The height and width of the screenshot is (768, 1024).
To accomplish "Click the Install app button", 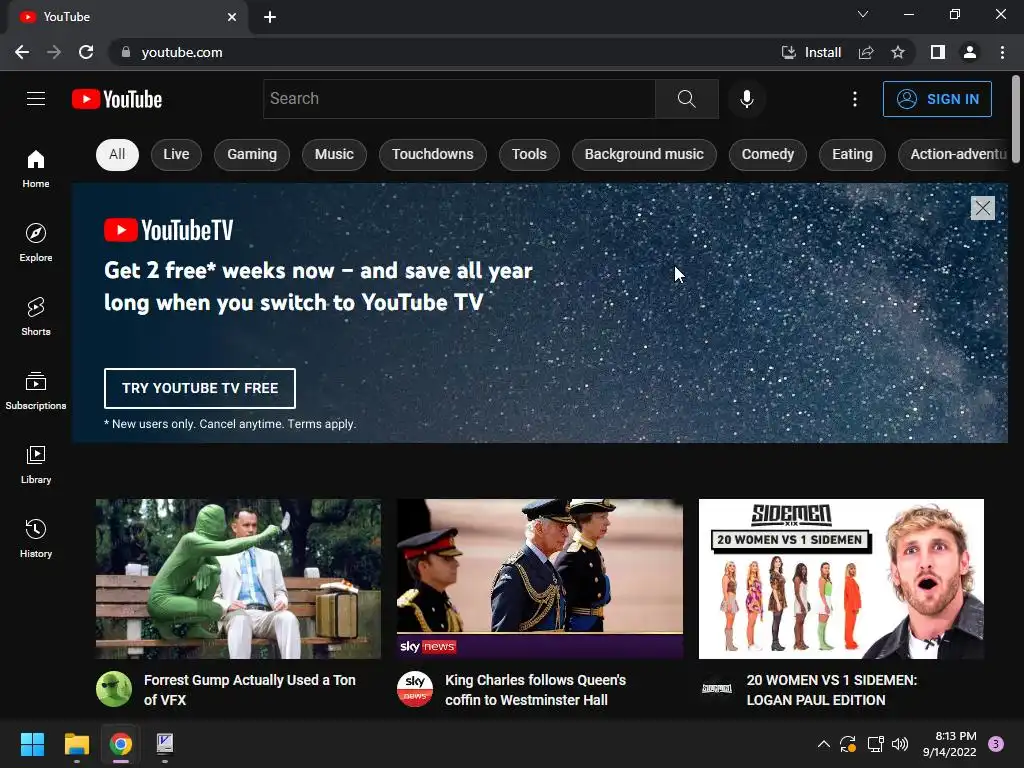I will 811,52.
